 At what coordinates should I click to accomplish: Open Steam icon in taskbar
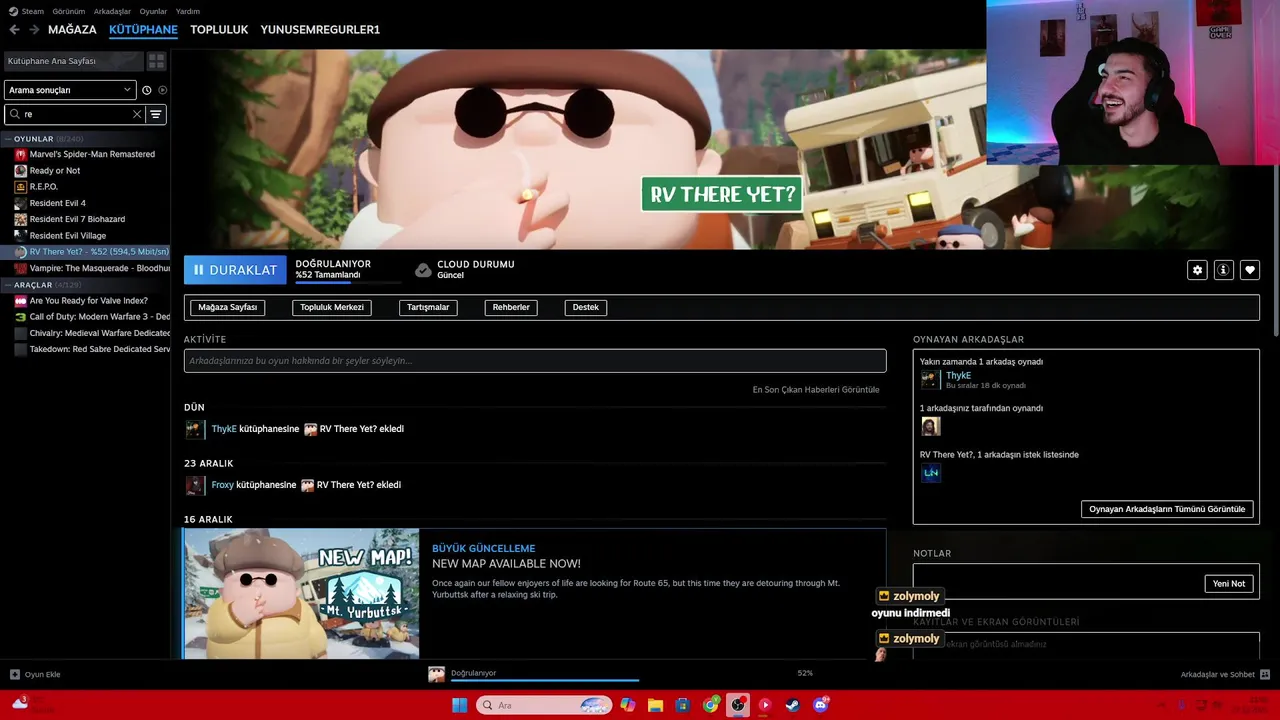click(x=793, y=705)
